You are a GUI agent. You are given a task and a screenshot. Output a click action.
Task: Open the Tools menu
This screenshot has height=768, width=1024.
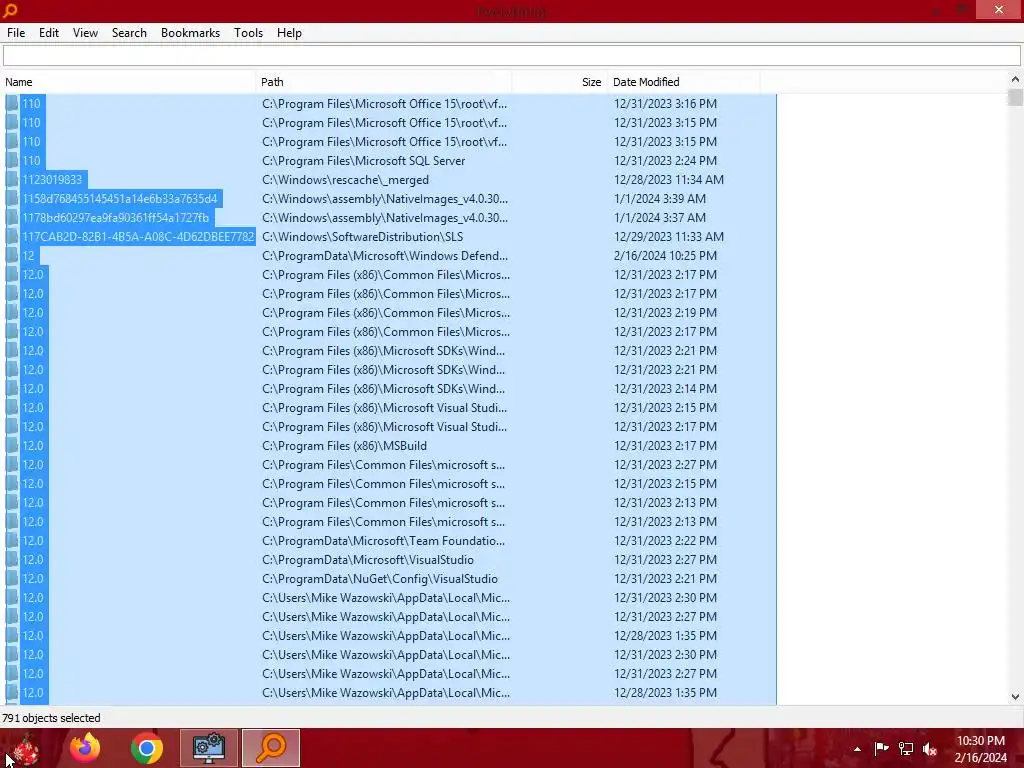pyautogui.click(x=248, y=33)
